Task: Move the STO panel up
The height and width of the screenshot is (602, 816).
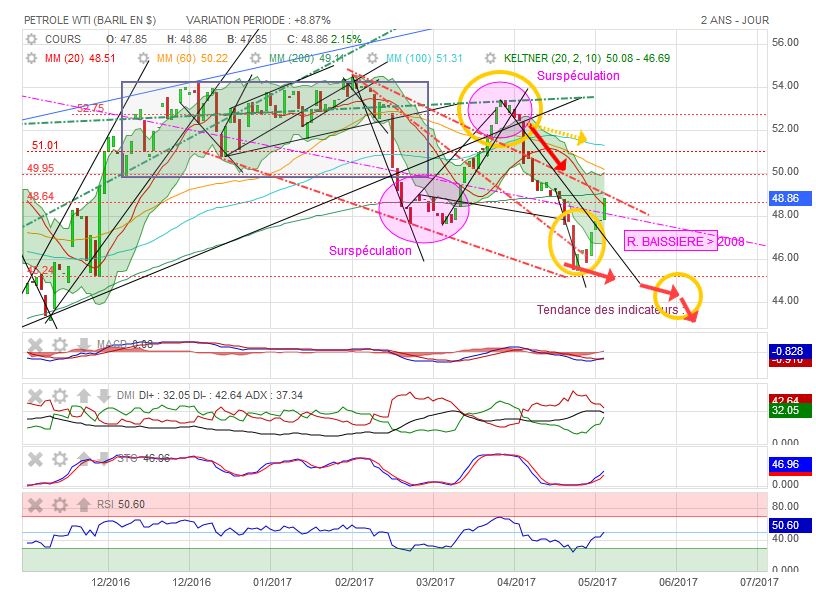Action: pyautogui.click(x=83, y=459)
